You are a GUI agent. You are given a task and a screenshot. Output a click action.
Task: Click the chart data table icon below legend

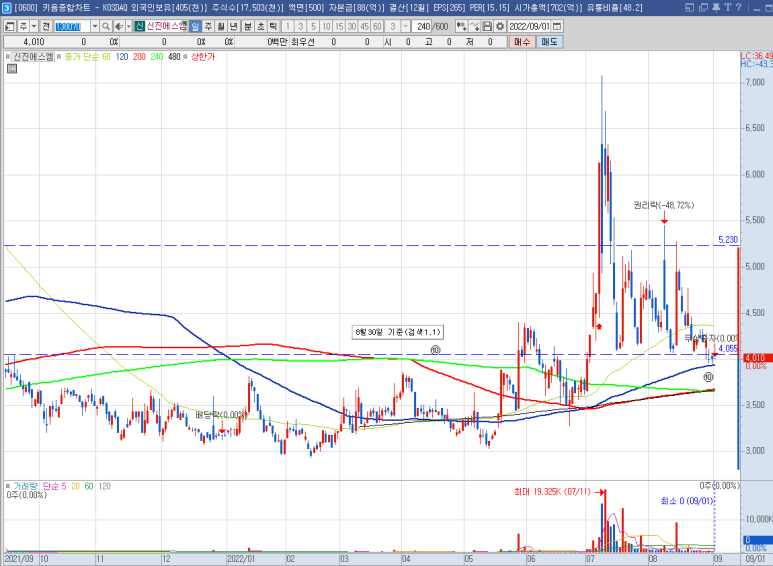[12, 69]
